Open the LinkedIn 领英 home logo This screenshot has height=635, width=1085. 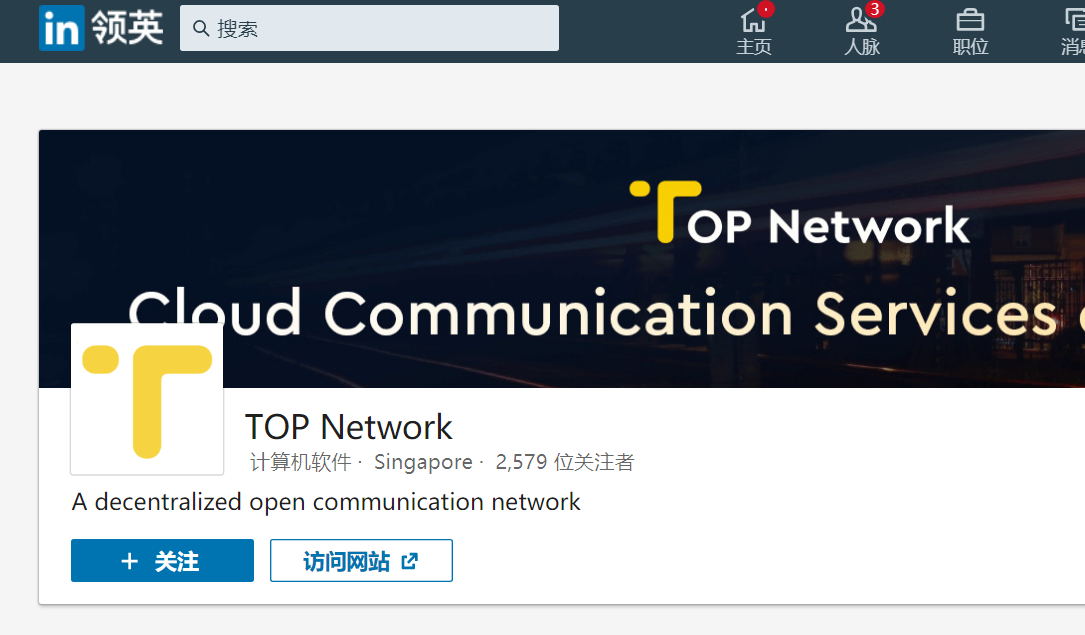[x=101, y=28]
